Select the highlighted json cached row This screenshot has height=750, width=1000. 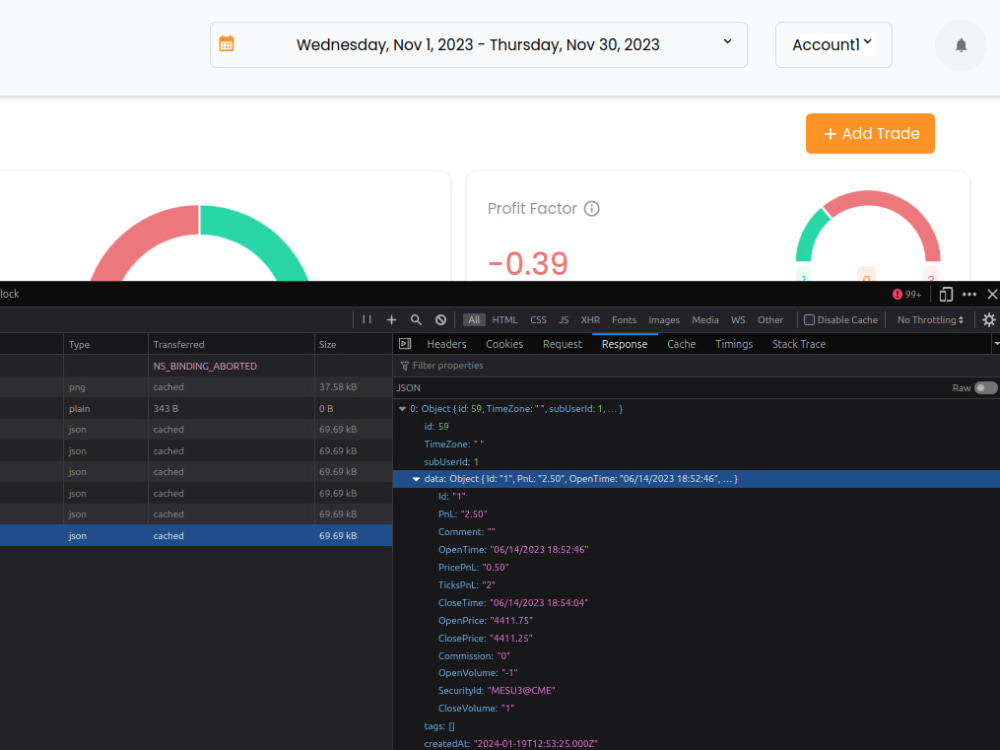196,536
